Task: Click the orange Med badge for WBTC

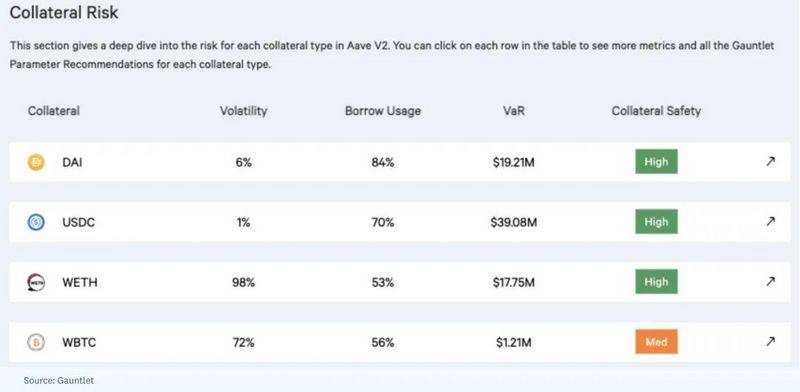Action: tap(656, 341)
